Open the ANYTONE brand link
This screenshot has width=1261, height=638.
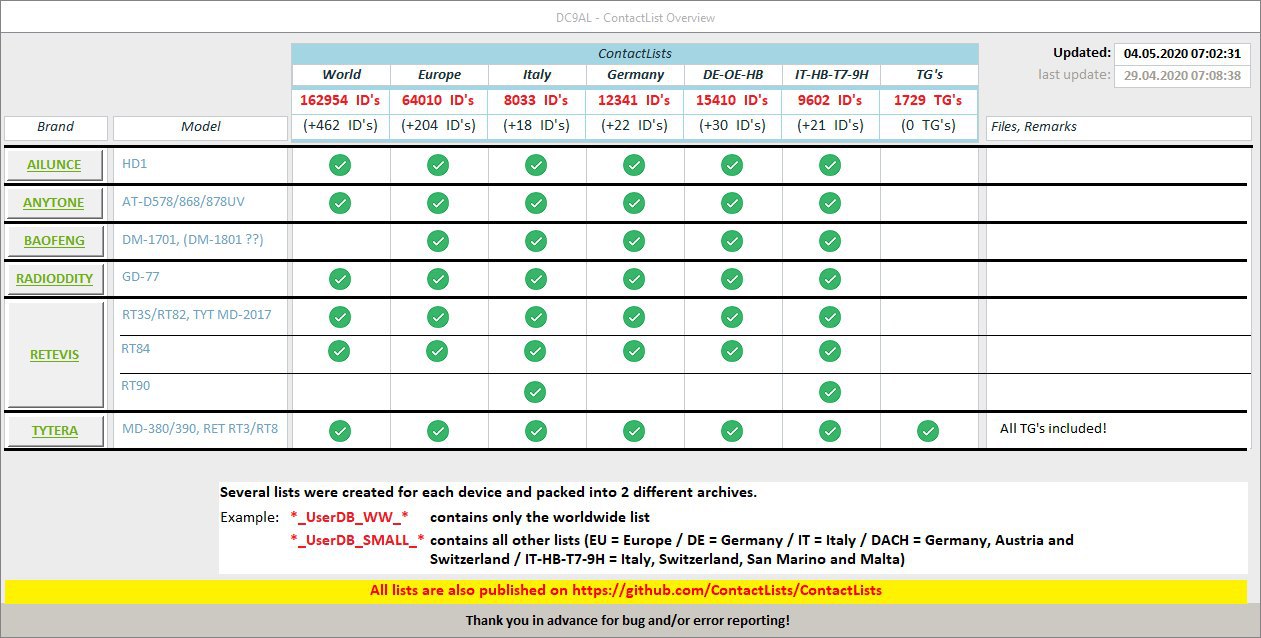coord(55,203)
